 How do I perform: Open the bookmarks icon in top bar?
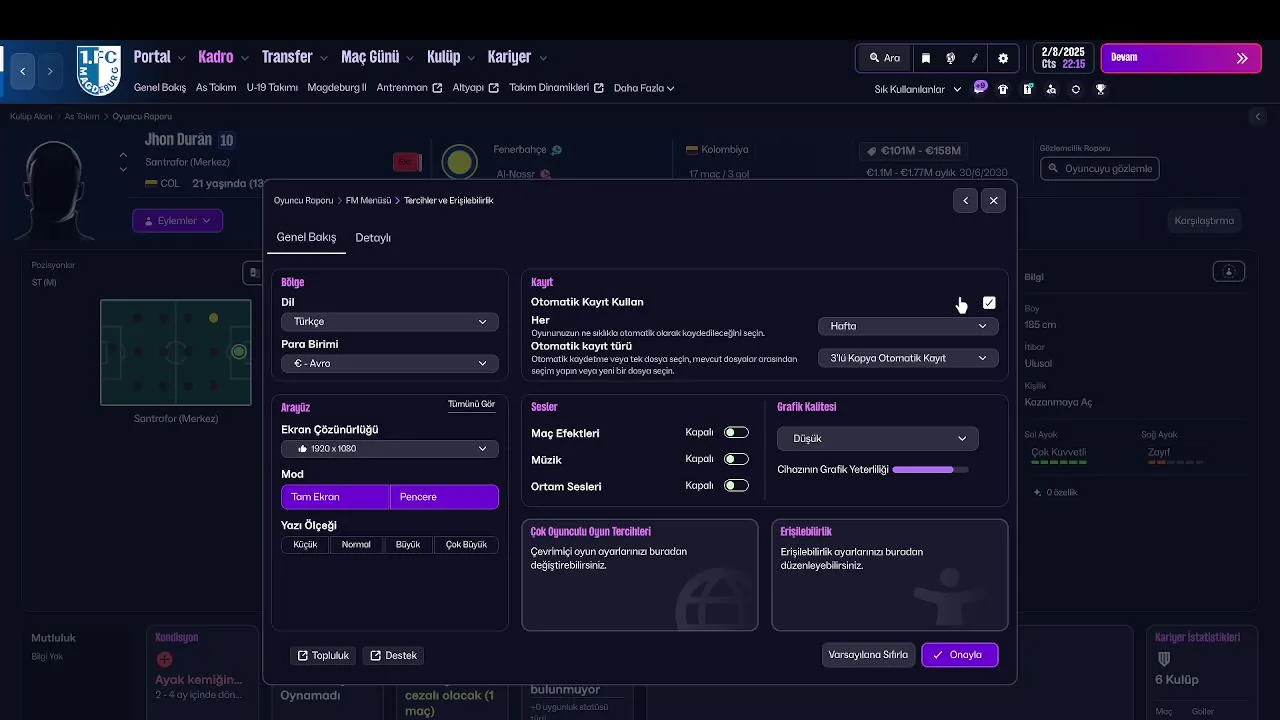tap(926, 58)
